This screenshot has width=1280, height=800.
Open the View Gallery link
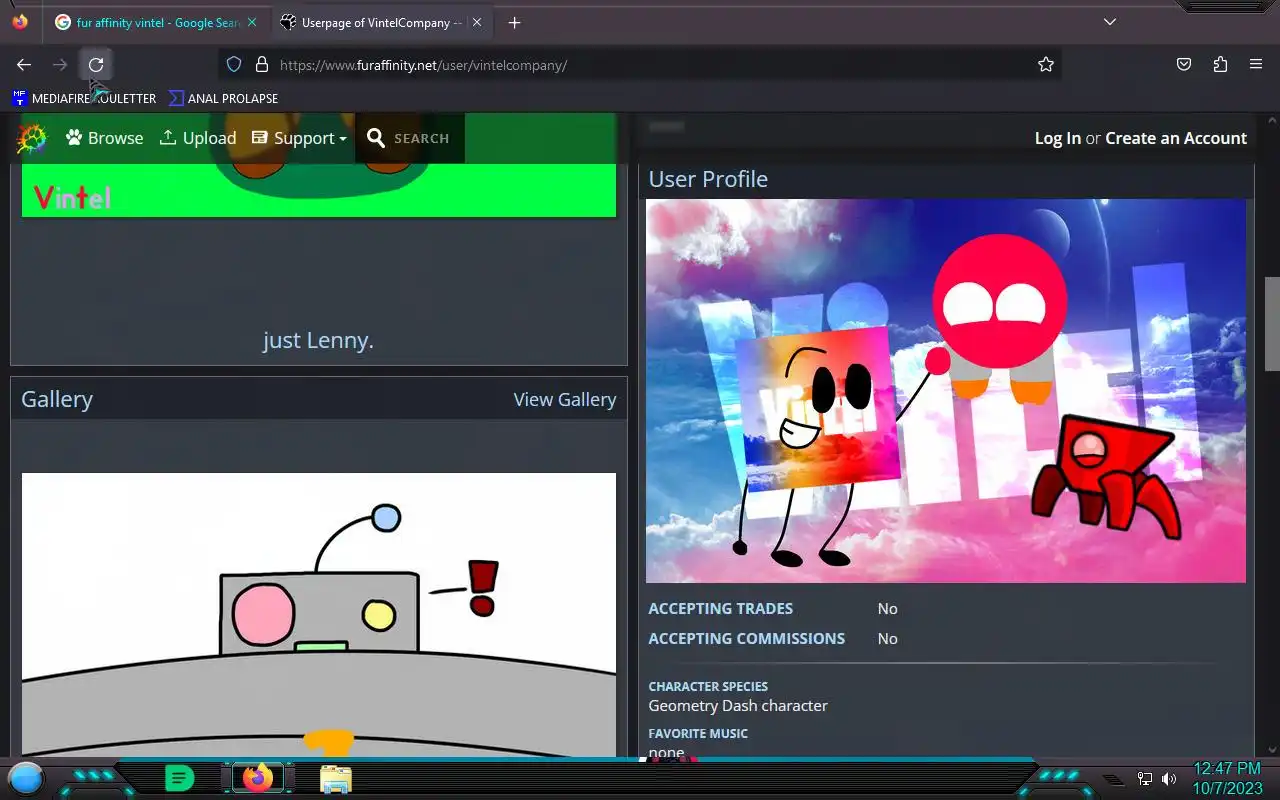pos(565,399)
